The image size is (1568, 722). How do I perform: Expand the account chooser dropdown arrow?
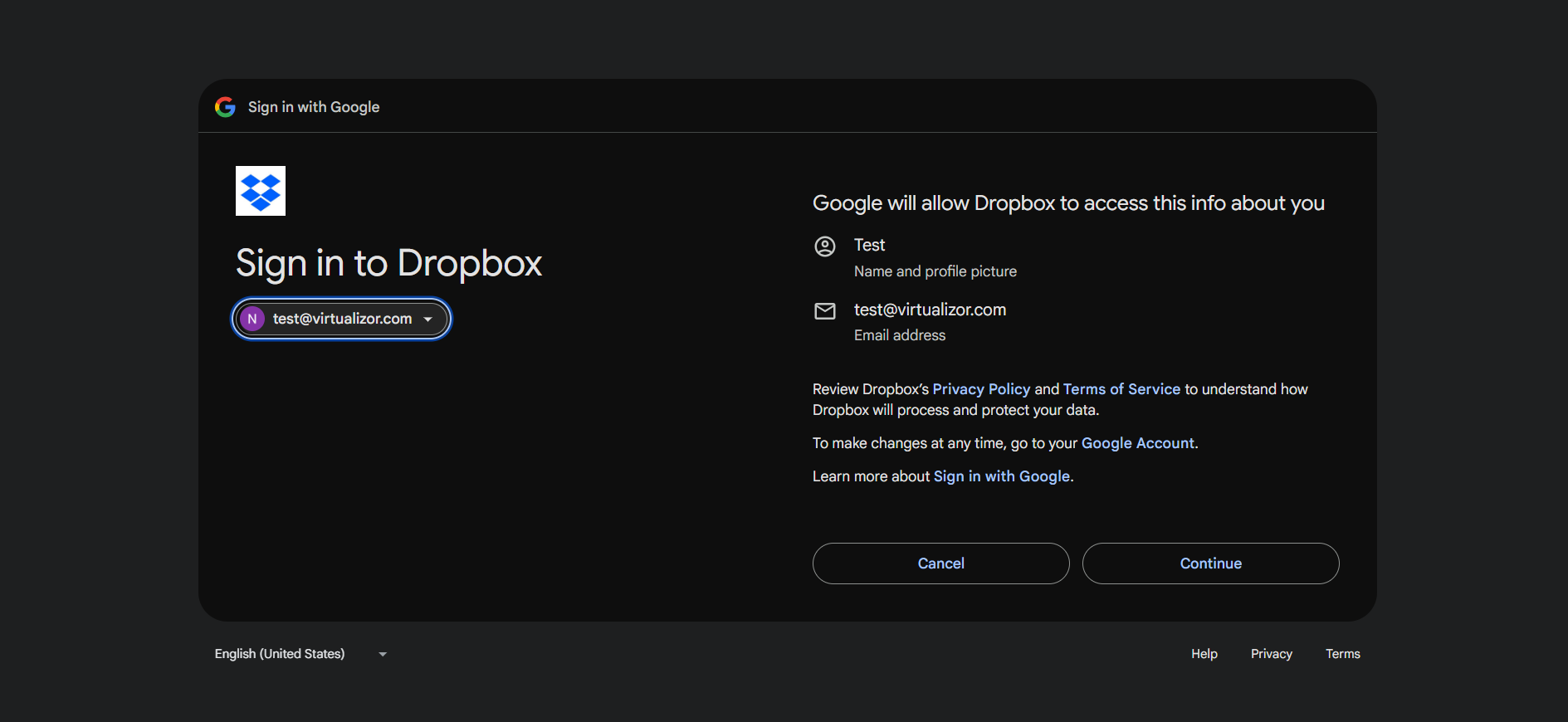point(428,320)
